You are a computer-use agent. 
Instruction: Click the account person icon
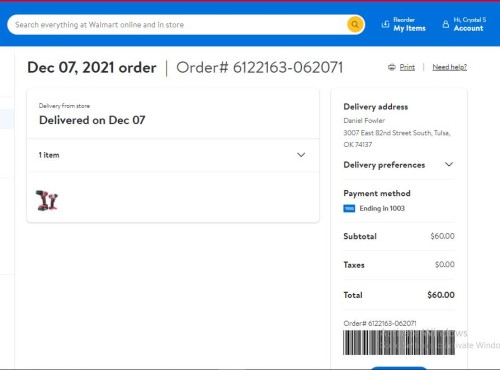(x=446, y=24)
